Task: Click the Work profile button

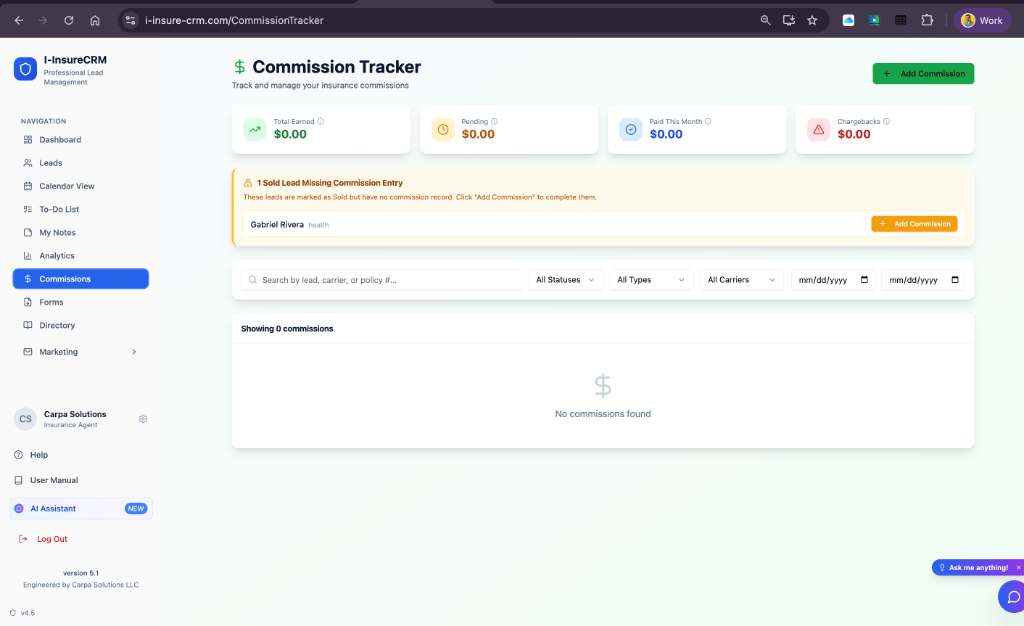Action: point(982,20)
